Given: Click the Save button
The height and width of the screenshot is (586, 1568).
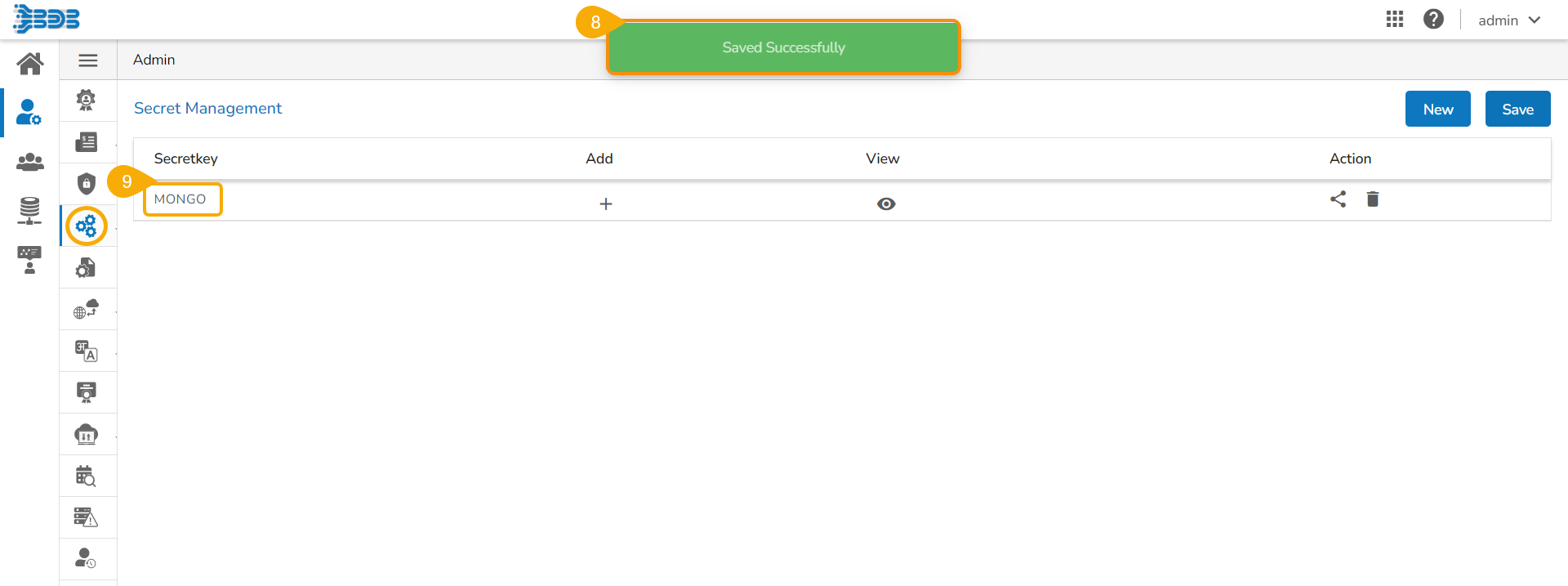Looking at the screenshot, I should click(x=1517, y=110).
